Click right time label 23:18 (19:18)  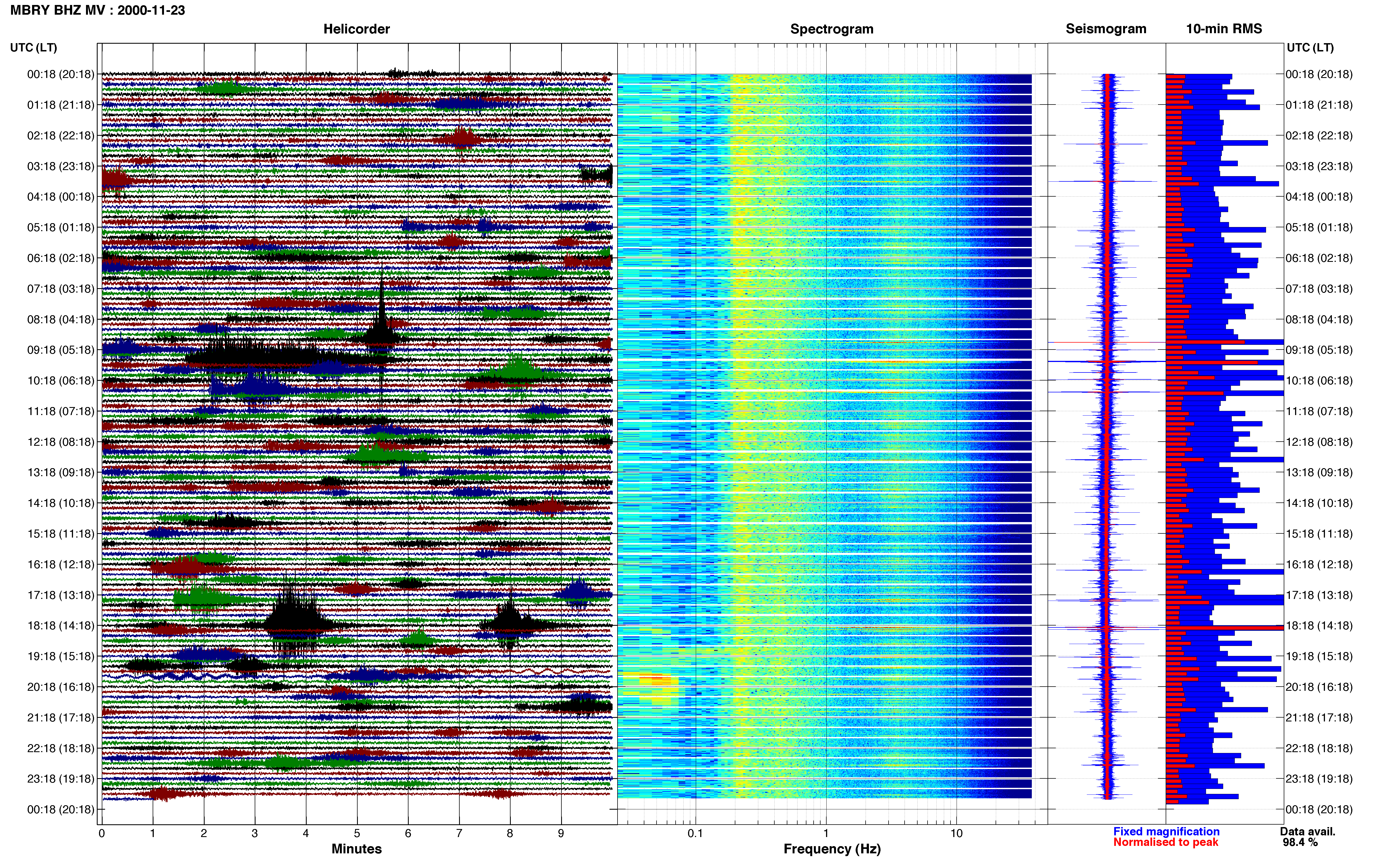1319,778
